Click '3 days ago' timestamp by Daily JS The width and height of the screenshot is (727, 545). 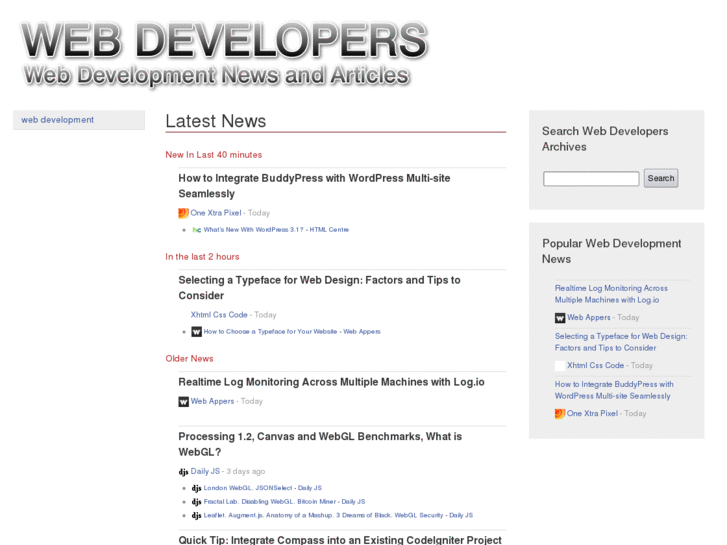coord(246,471)
